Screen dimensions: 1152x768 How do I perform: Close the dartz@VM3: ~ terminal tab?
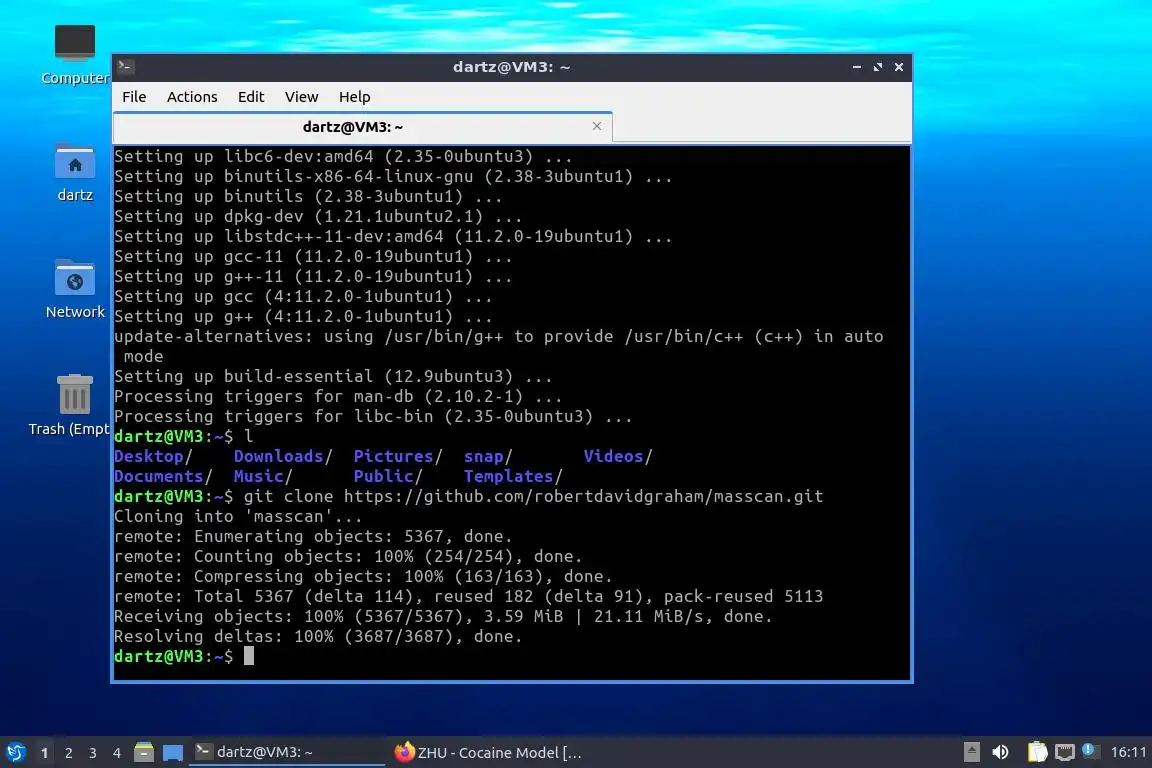coord(597,126)
